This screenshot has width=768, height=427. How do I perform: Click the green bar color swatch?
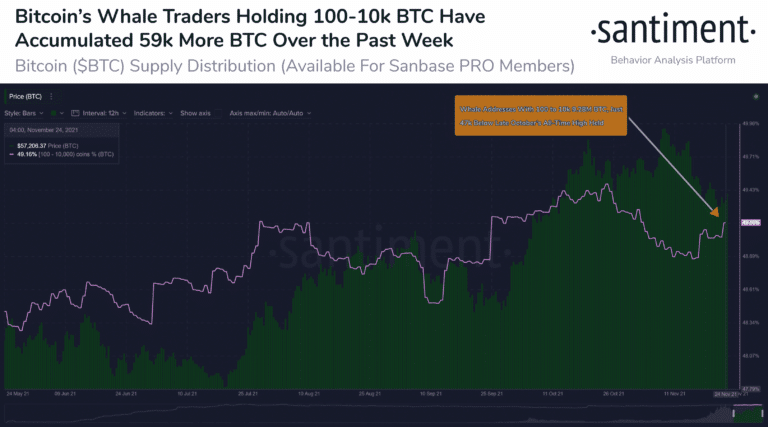pos(52,113)
